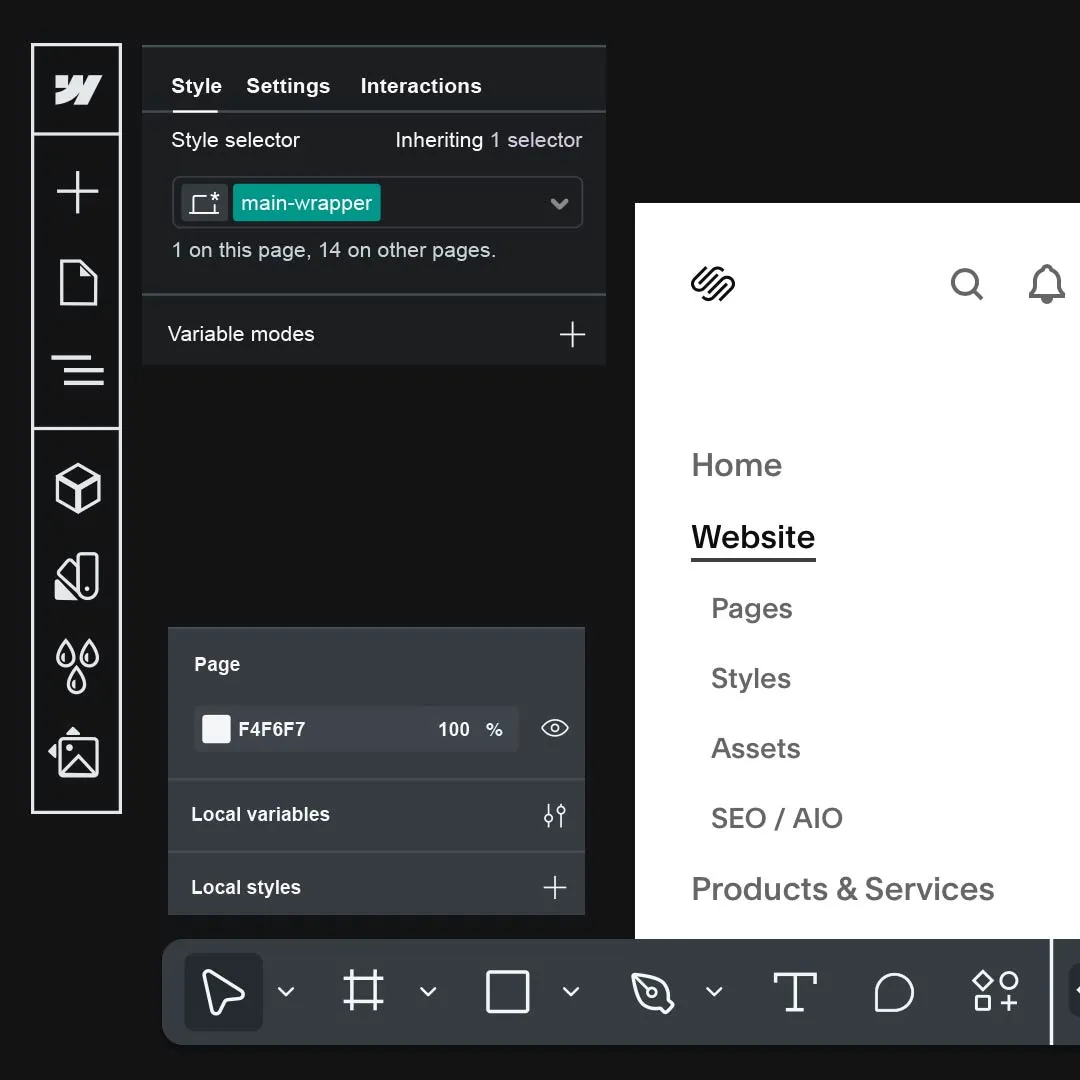Add a new Variable mode

573,334
